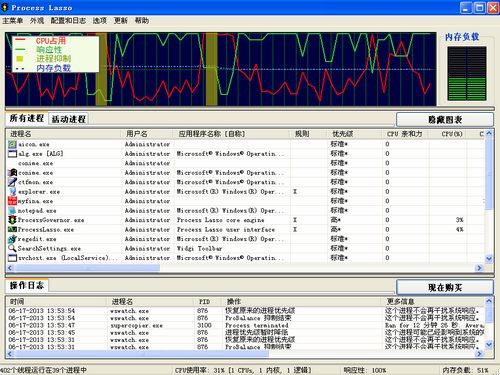This screenshot has width=500, height=375.
Task: Click the 'Process terminated' log action
Action: point(257,325)
